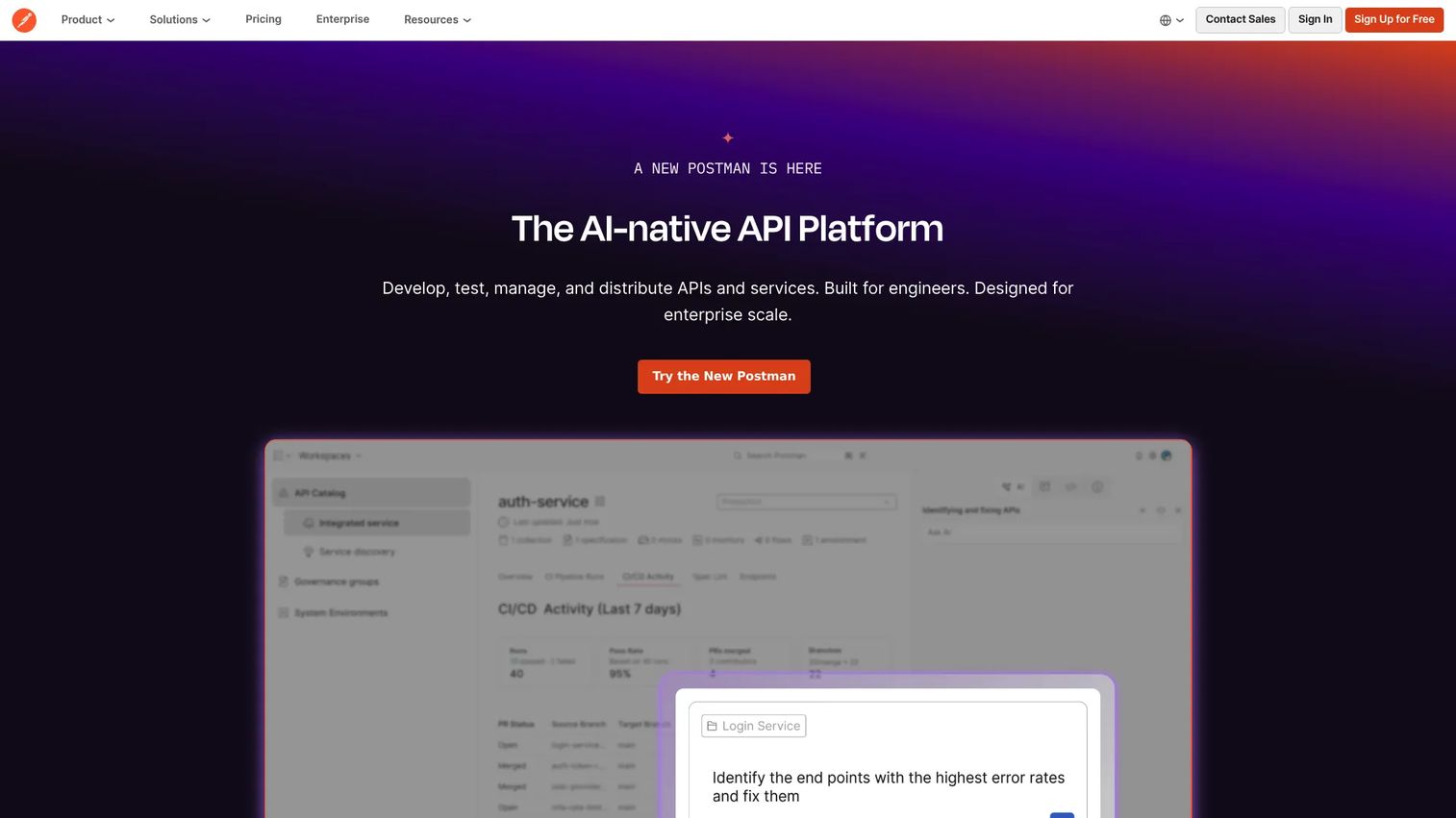Expand the Product menu
This screenshot has height=818, width=1456.
(x=88, y=19)
